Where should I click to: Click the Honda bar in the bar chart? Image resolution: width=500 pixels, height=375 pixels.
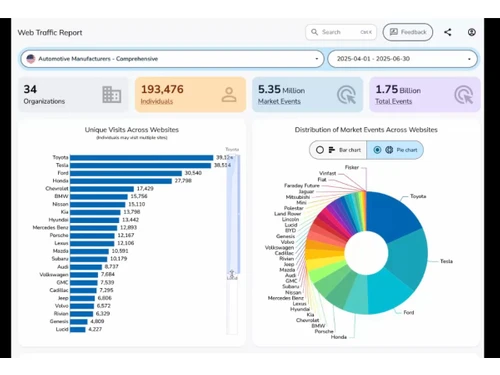(121, 181)
